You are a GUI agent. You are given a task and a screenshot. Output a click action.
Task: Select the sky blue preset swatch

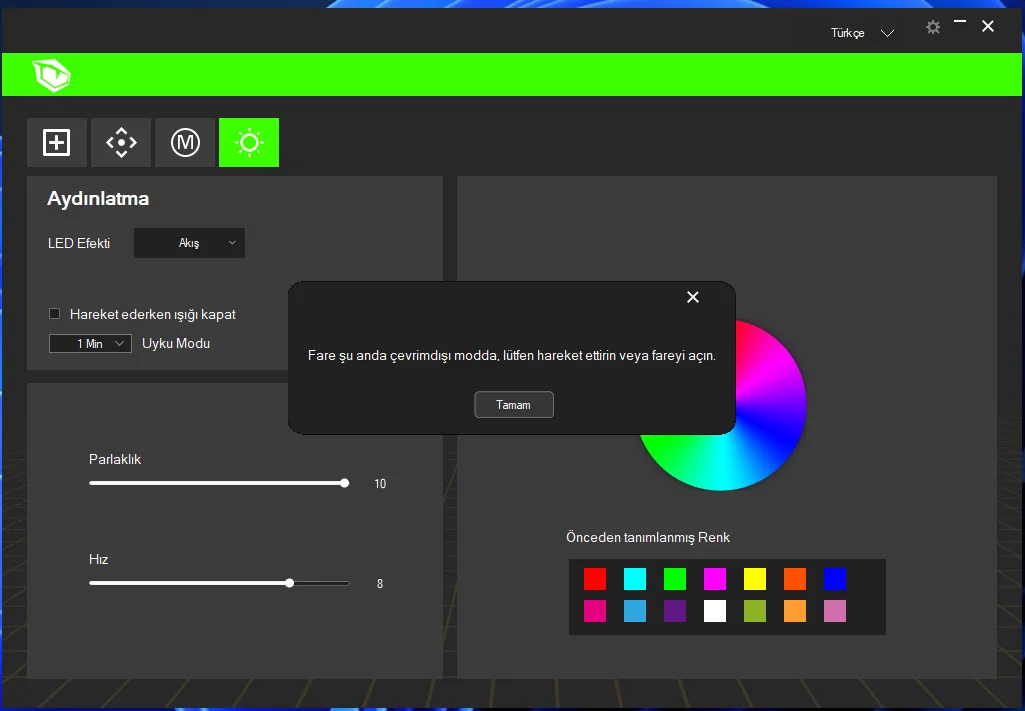635,611
